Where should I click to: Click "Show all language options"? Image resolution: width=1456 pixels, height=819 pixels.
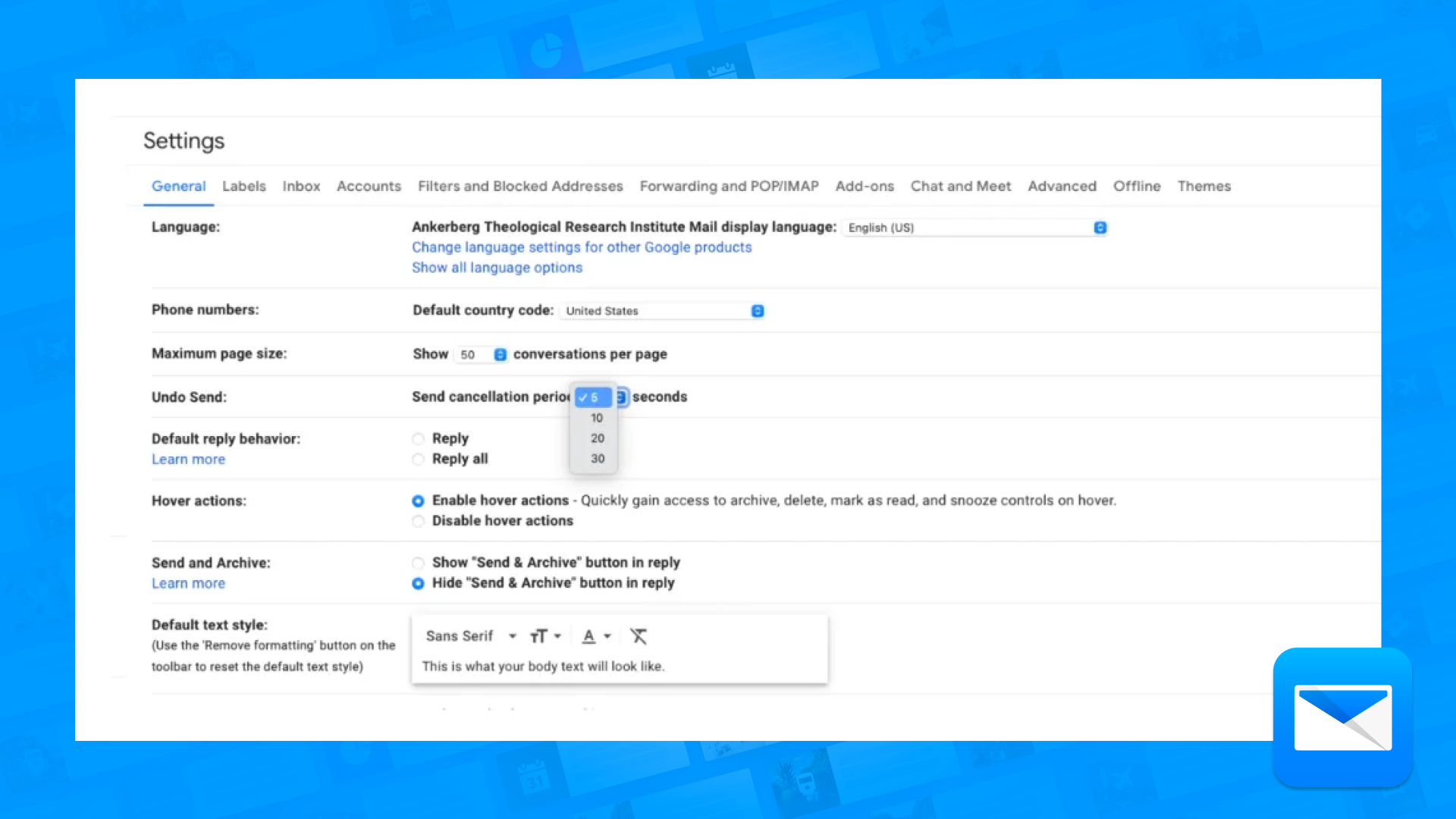(497, 268)
